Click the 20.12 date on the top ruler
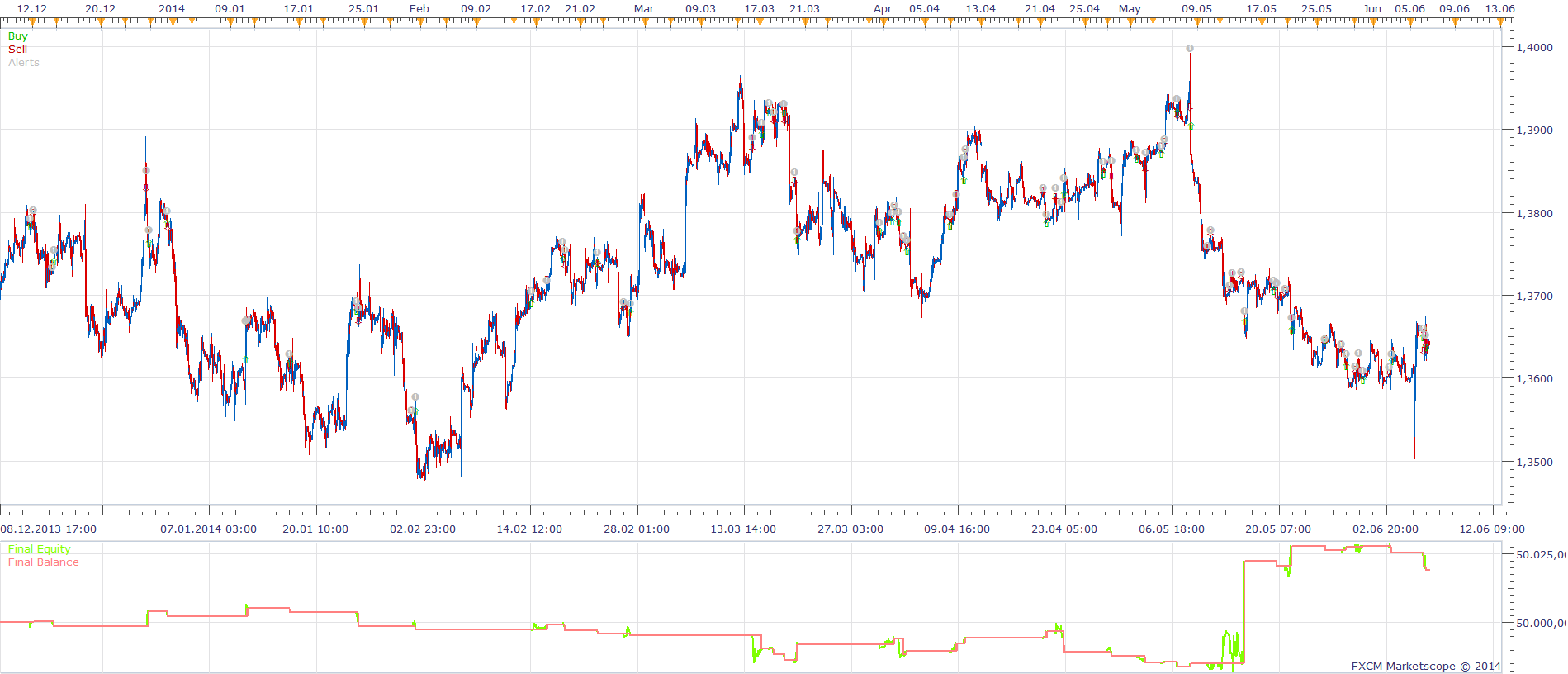The image size is (1568, 674). click(101, 9)
